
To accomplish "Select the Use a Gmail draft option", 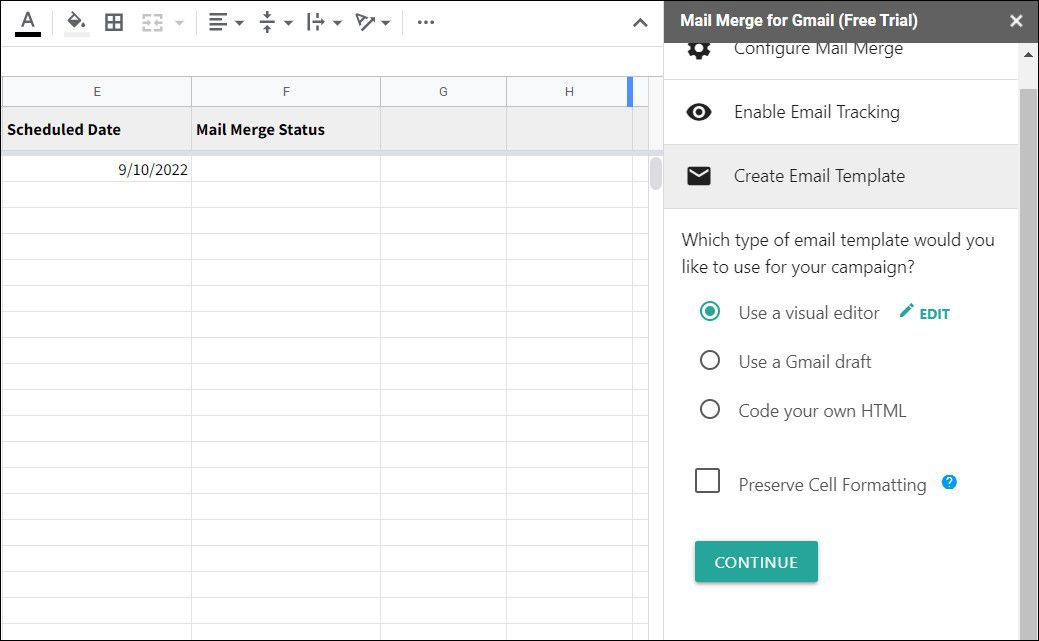I will 710,361.
